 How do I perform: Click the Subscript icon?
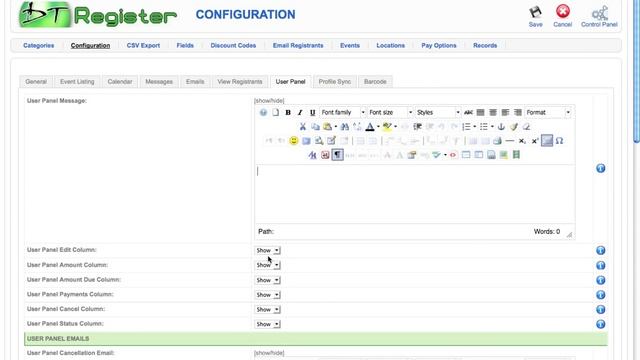tap(522, 141)
